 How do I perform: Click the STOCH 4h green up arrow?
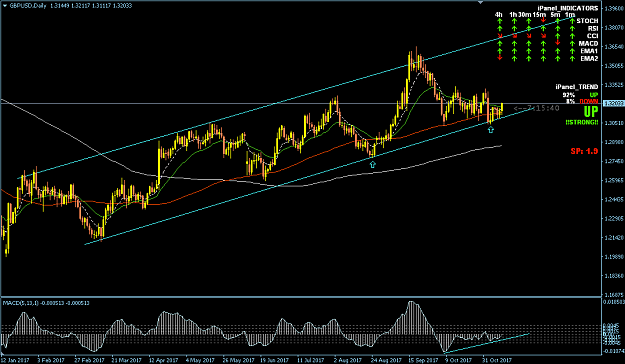point(499,21)
